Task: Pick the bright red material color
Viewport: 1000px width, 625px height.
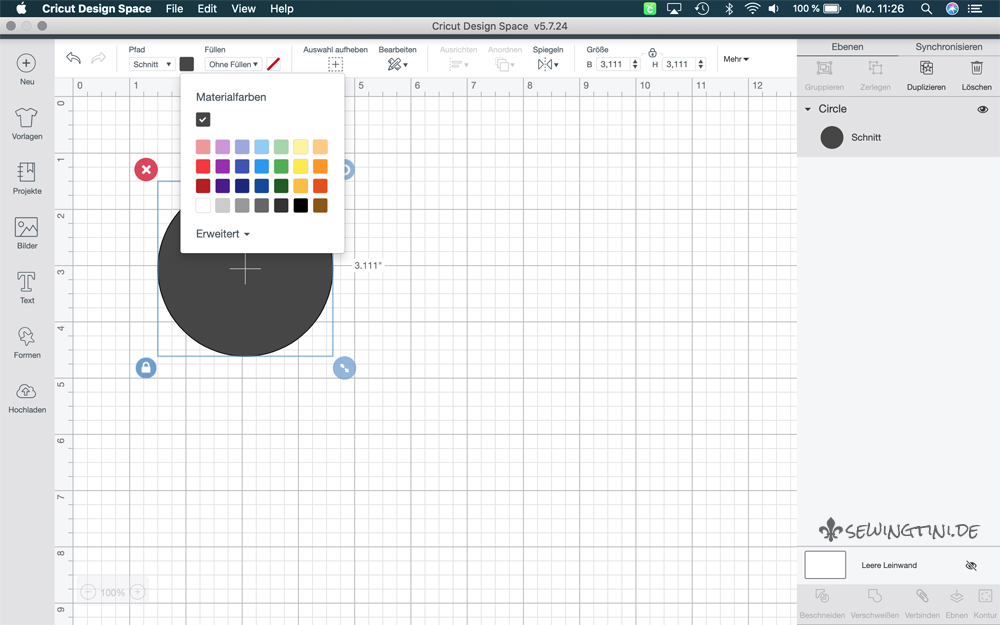Action: click(203, 166)
